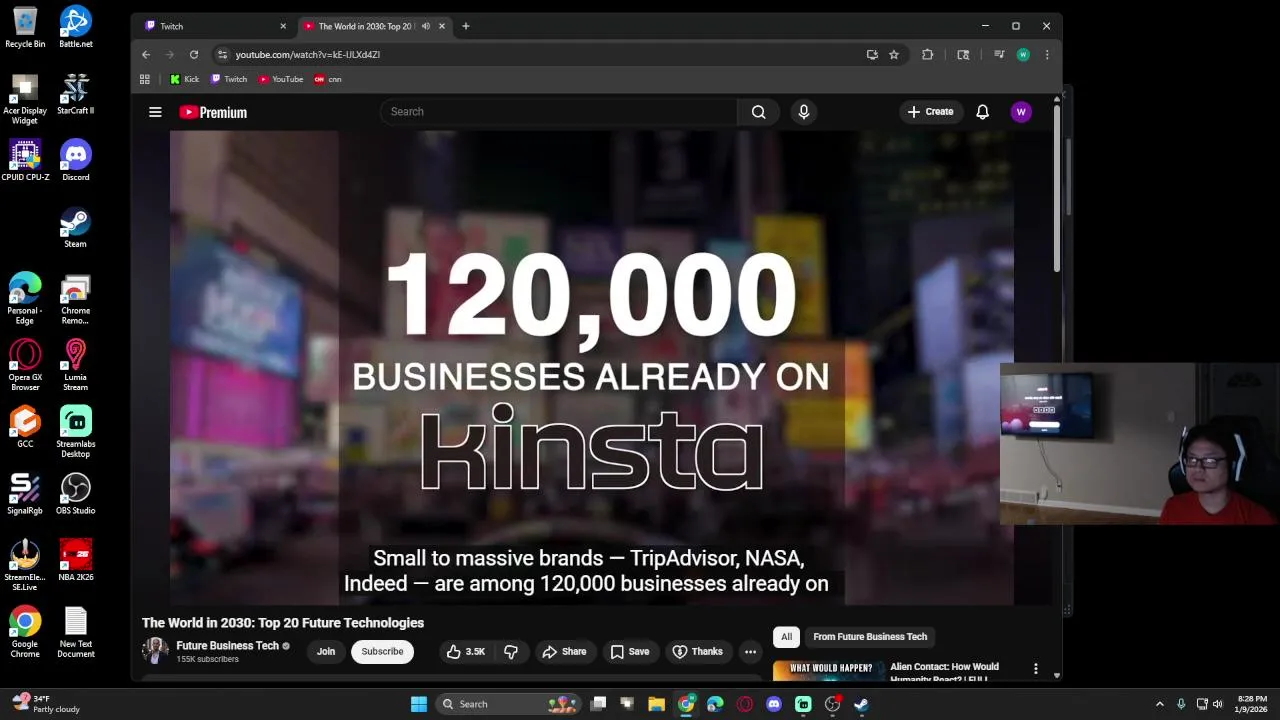The height and width of the screenshot is (720, 1280).
Task: Open Alien Contact video thumbnail
Action: 829,671
